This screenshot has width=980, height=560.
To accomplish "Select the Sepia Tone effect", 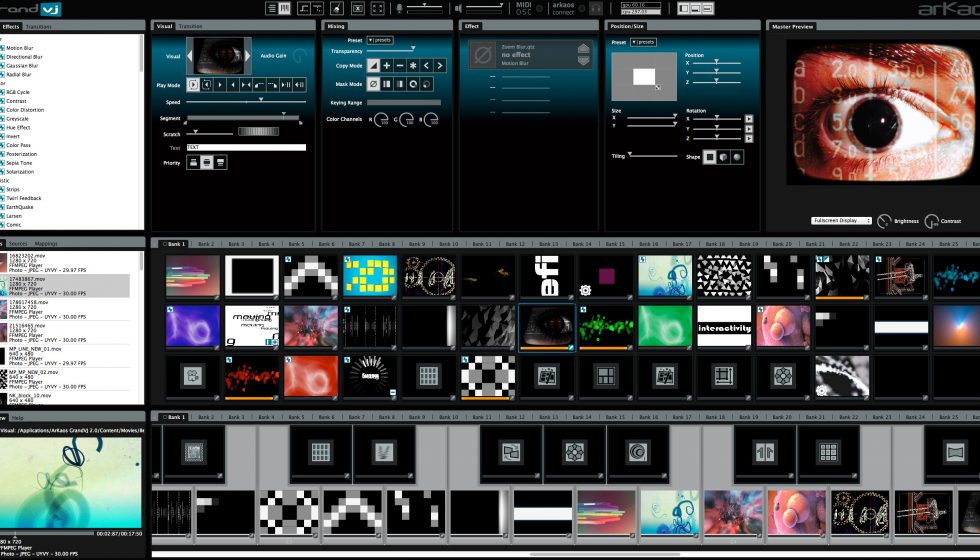I will (19, 162).
